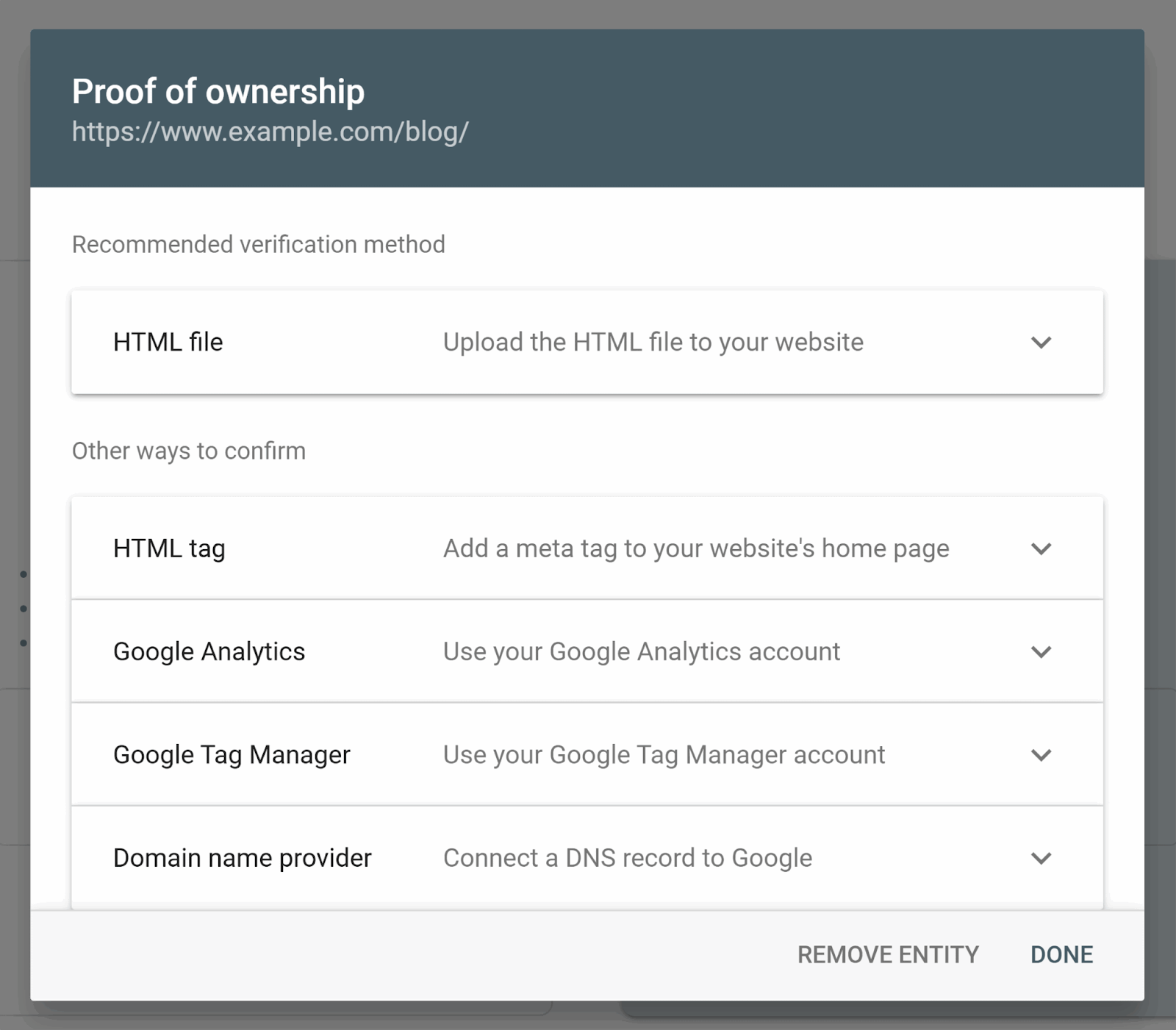Expand the Domain name provider chevron arrow
This screenshot has height=1030, width=1176.
[x=1041, y=858]
